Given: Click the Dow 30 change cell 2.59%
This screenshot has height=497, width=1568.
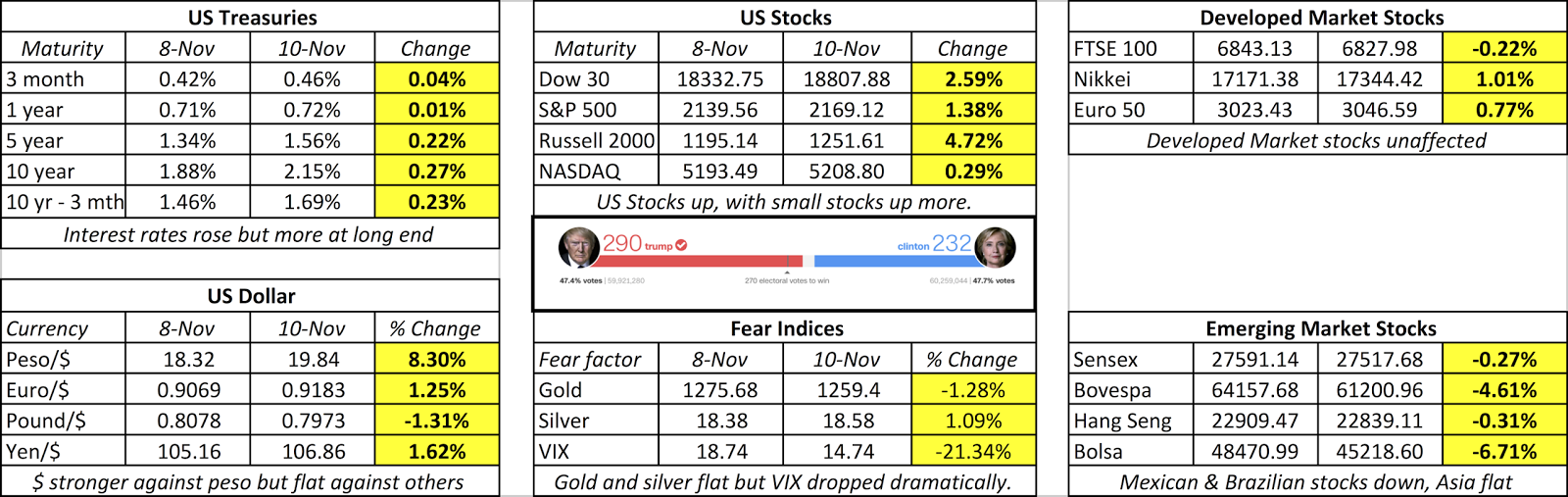Looking at the screenshot, I should (973, 79).
